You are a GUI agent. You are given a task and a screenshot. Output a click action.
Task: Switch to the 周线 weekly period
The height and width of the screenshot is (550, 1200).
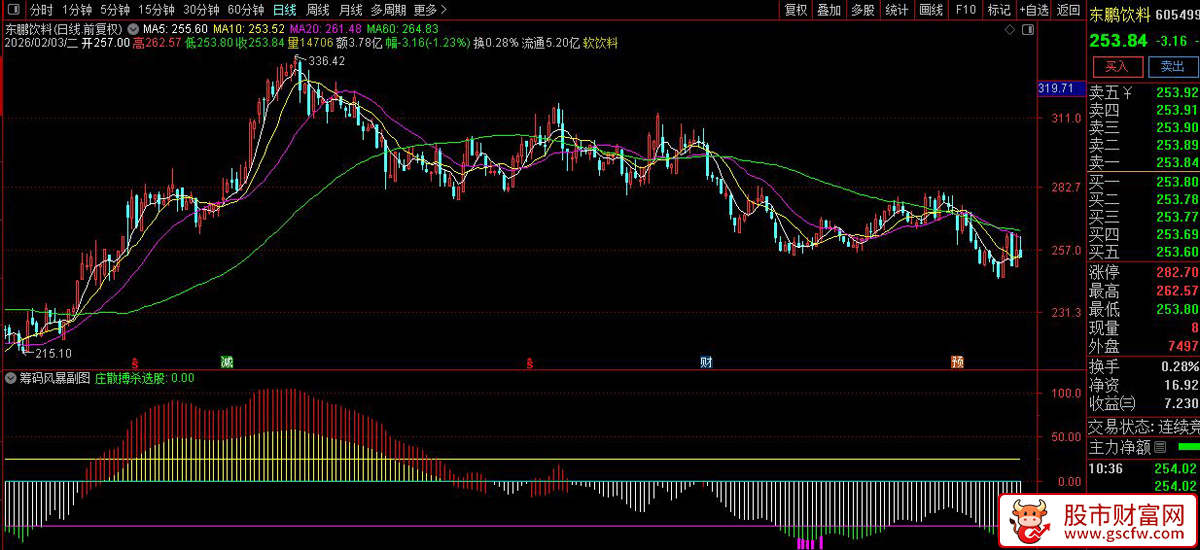(x=317, y=10)
